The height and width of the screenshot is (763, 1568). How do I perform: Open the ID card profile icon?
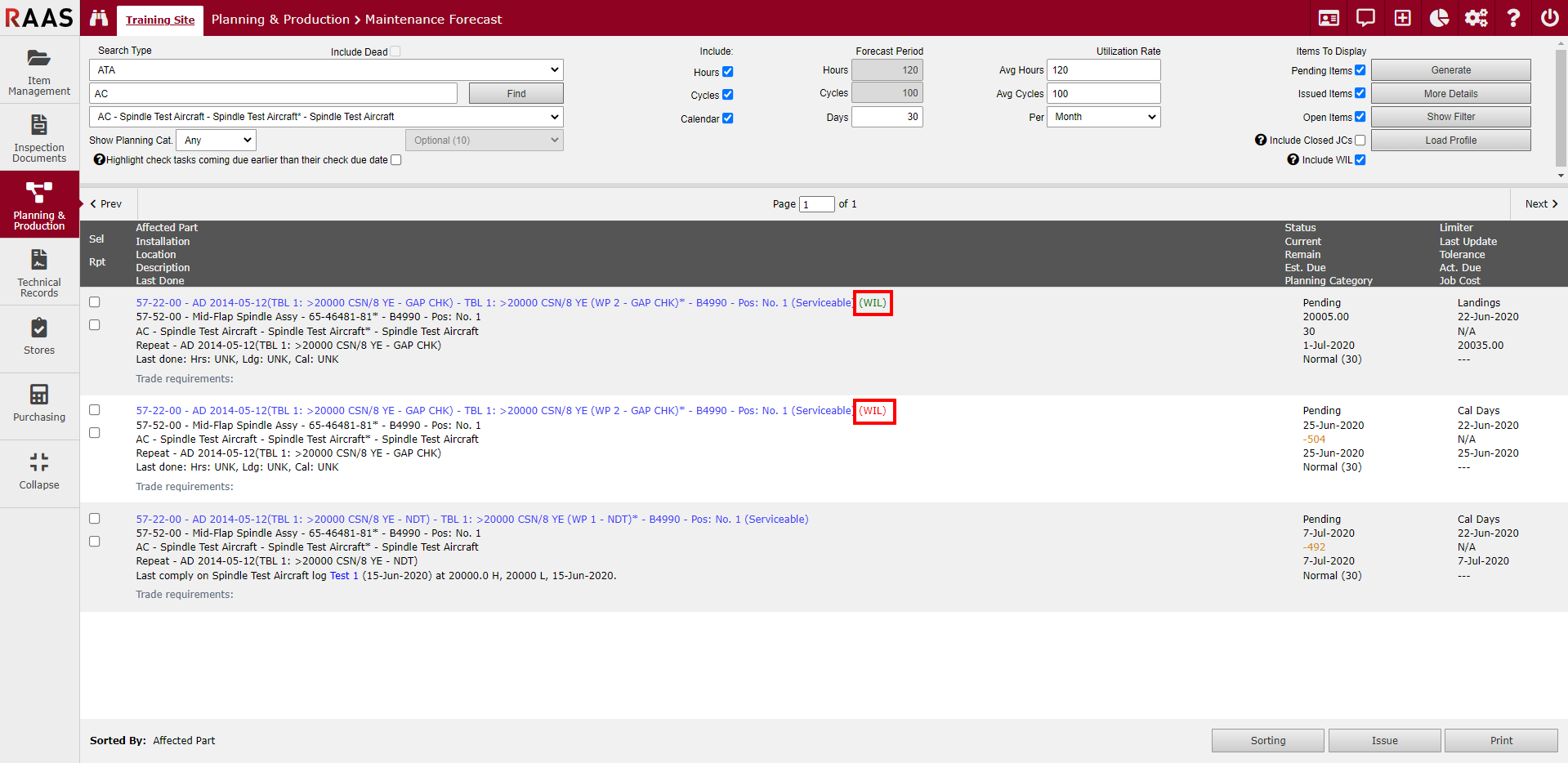1329,18
